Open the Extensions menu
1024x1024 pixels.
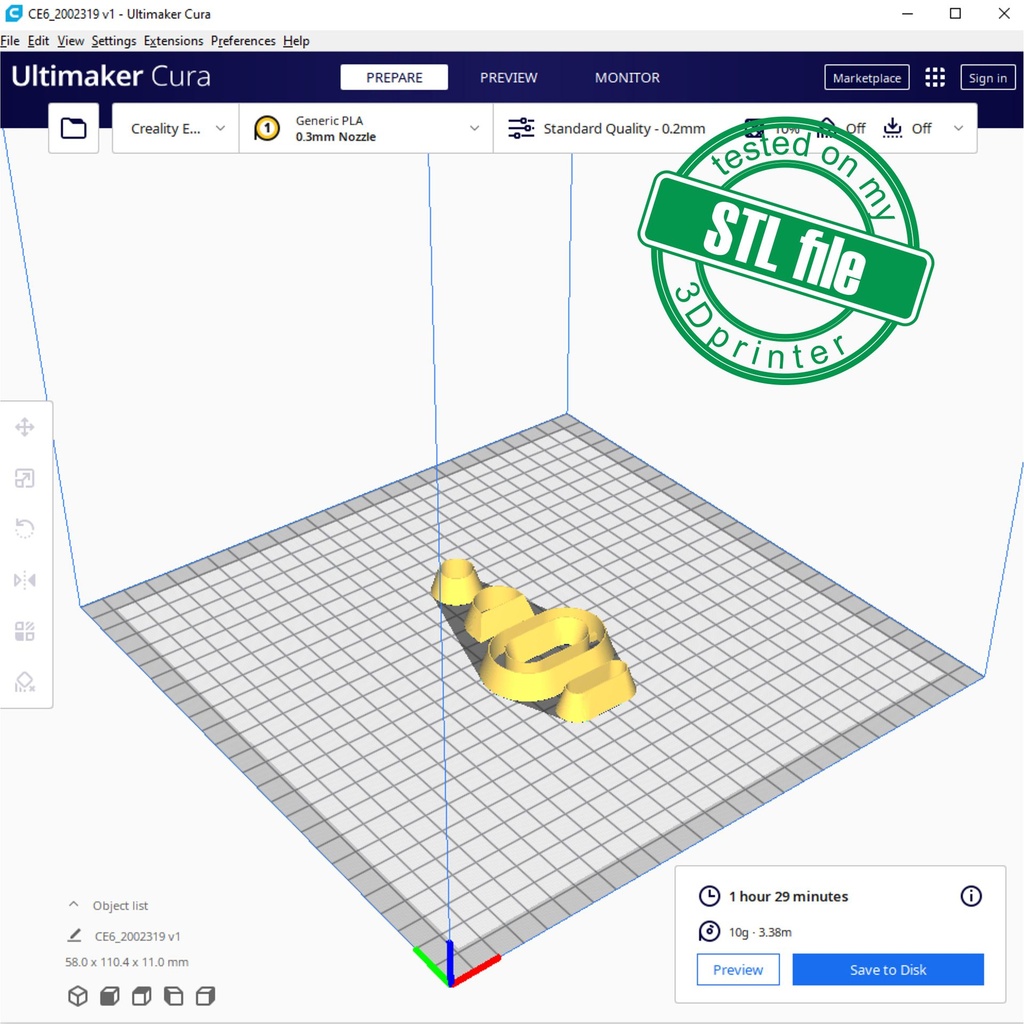tap(173, 41)
